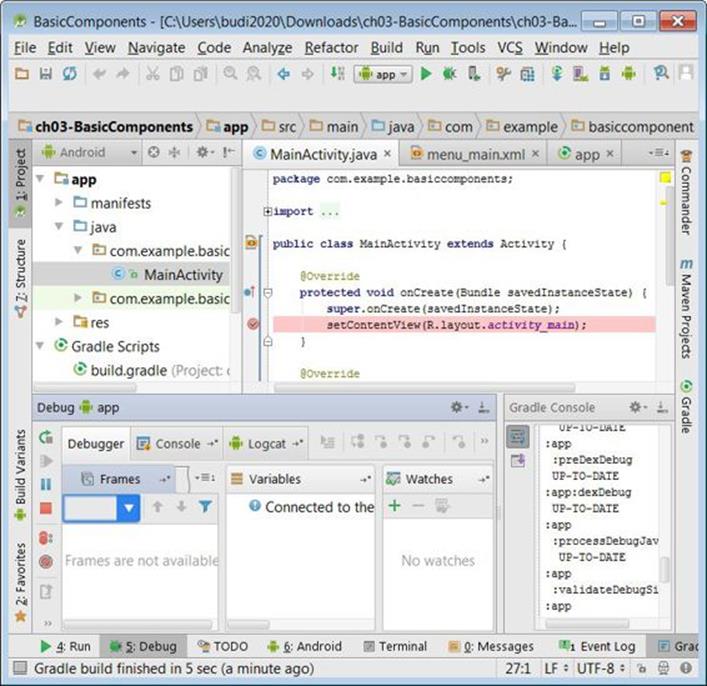Click the src breadcrumb
This screenshot has width=707, height=686.
[x=280, y=127]
